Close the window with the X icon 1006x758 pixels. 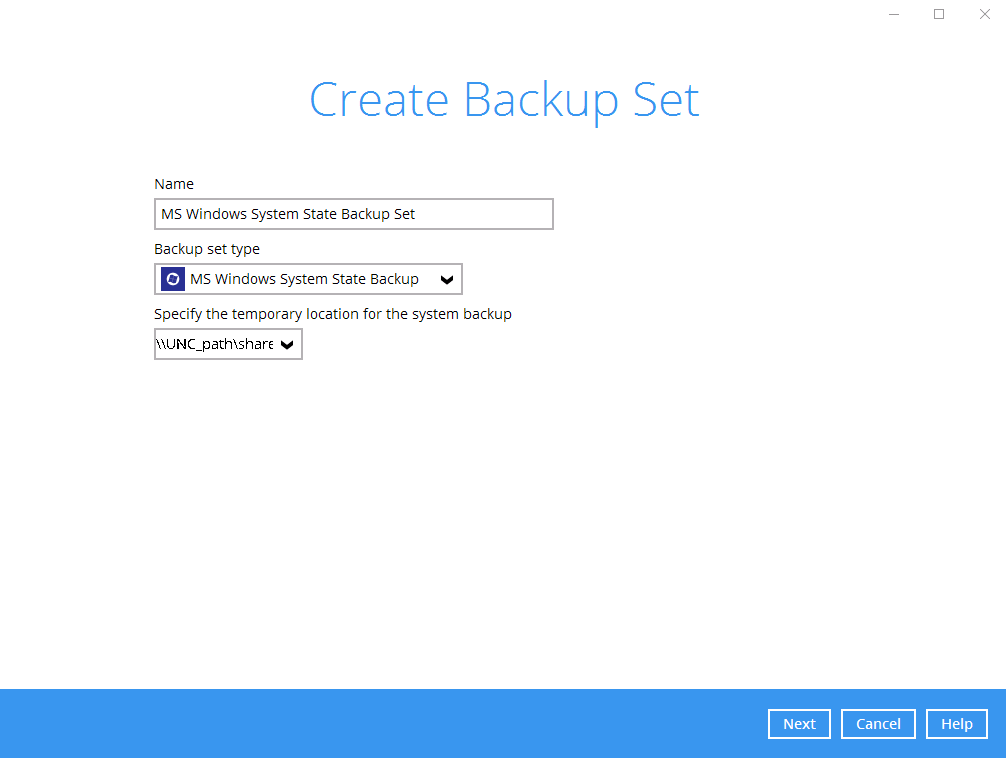click(x=984, y=14)
